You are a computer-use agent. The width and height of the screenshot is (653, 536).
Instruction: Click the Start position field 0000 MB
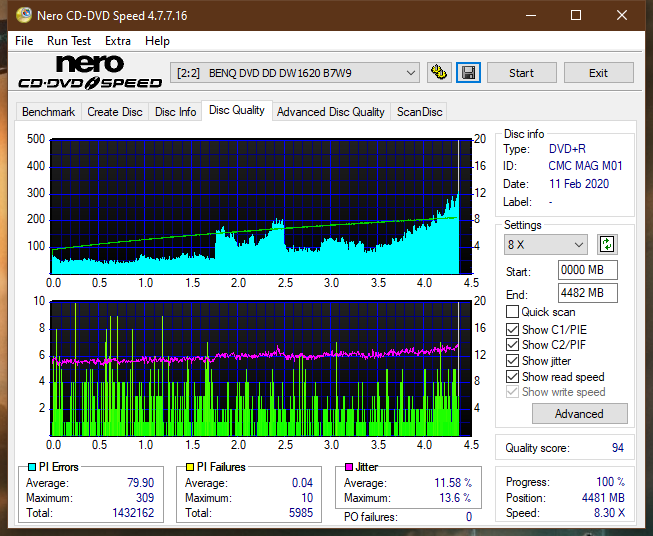point(588,270)
